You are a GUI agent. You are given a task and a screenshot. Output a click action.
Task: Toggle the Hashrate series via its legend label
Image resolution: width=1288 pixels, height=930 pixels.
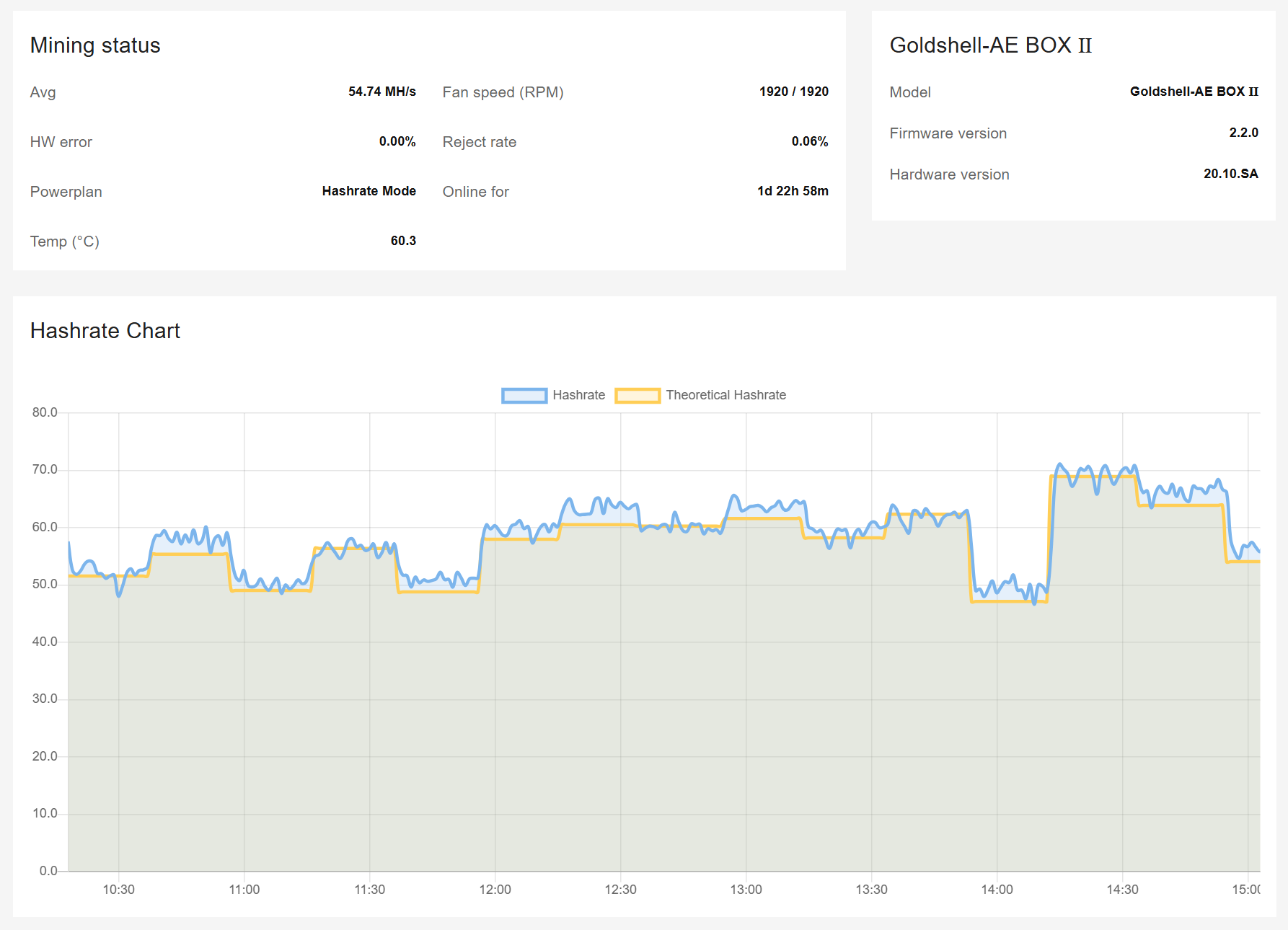pos(578,395)
